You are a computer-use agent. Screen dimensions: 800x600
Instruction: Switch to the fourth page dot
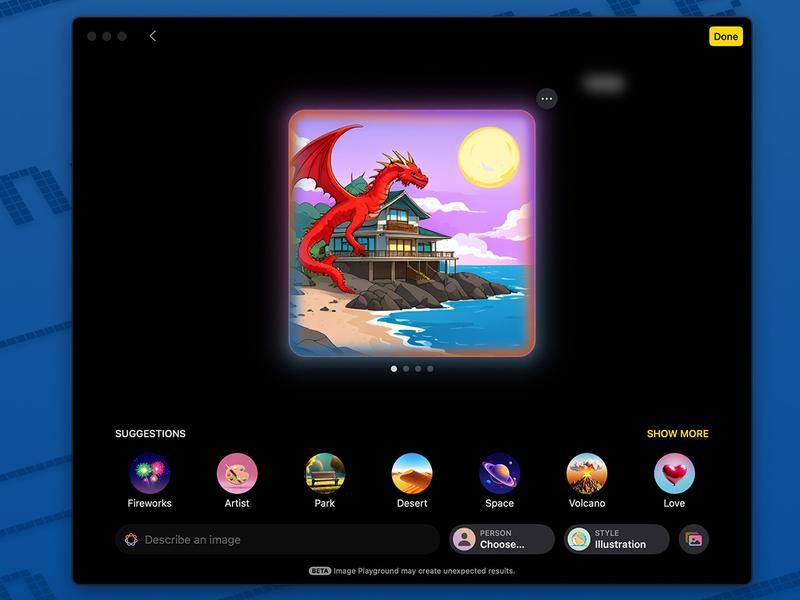coord(431,368)
